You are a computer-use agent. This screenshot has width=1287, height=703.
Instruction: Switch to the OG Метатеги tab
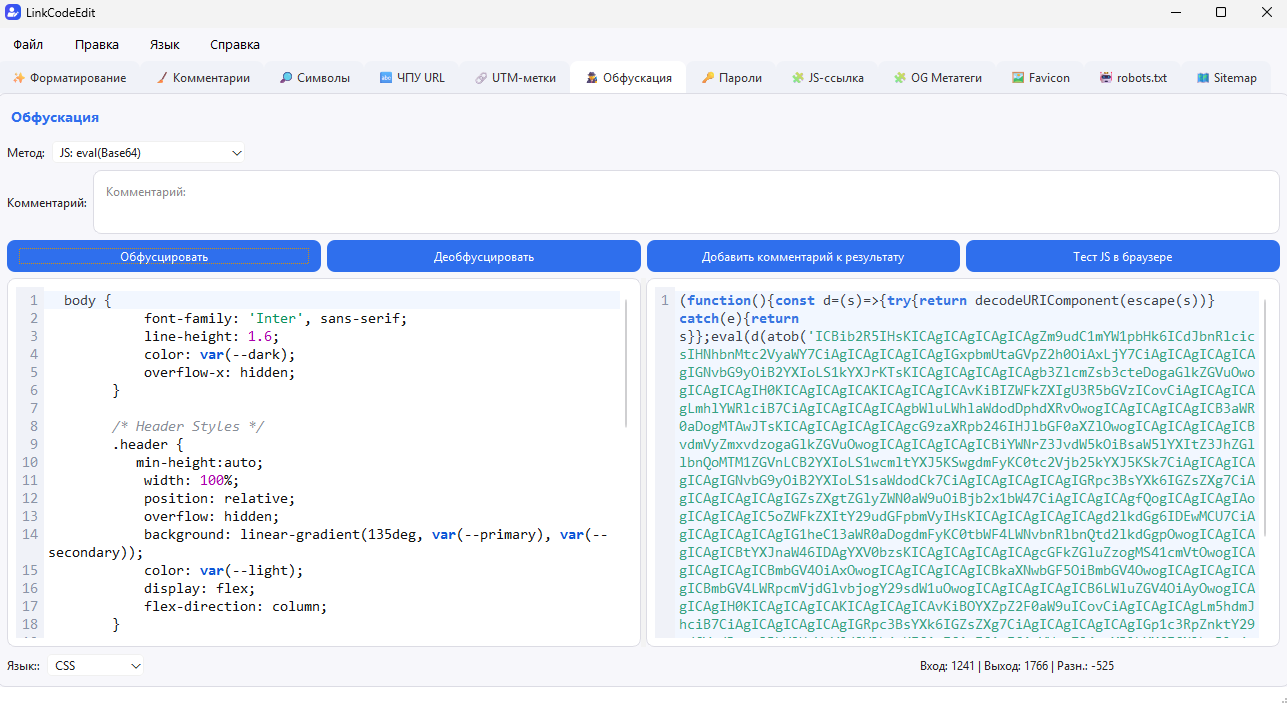click(938, 78)
